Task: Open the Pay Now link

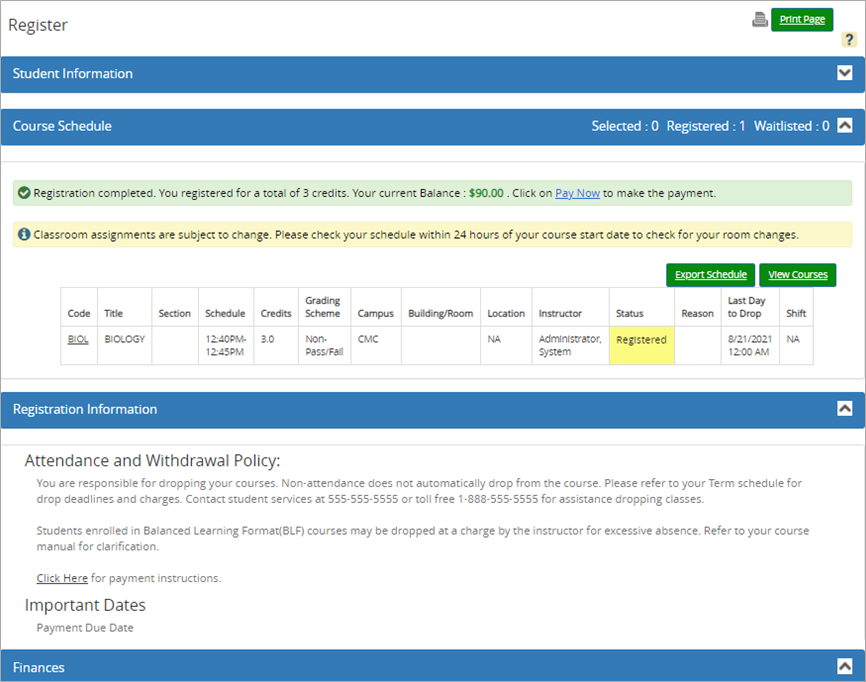Action: coord(577,193)
